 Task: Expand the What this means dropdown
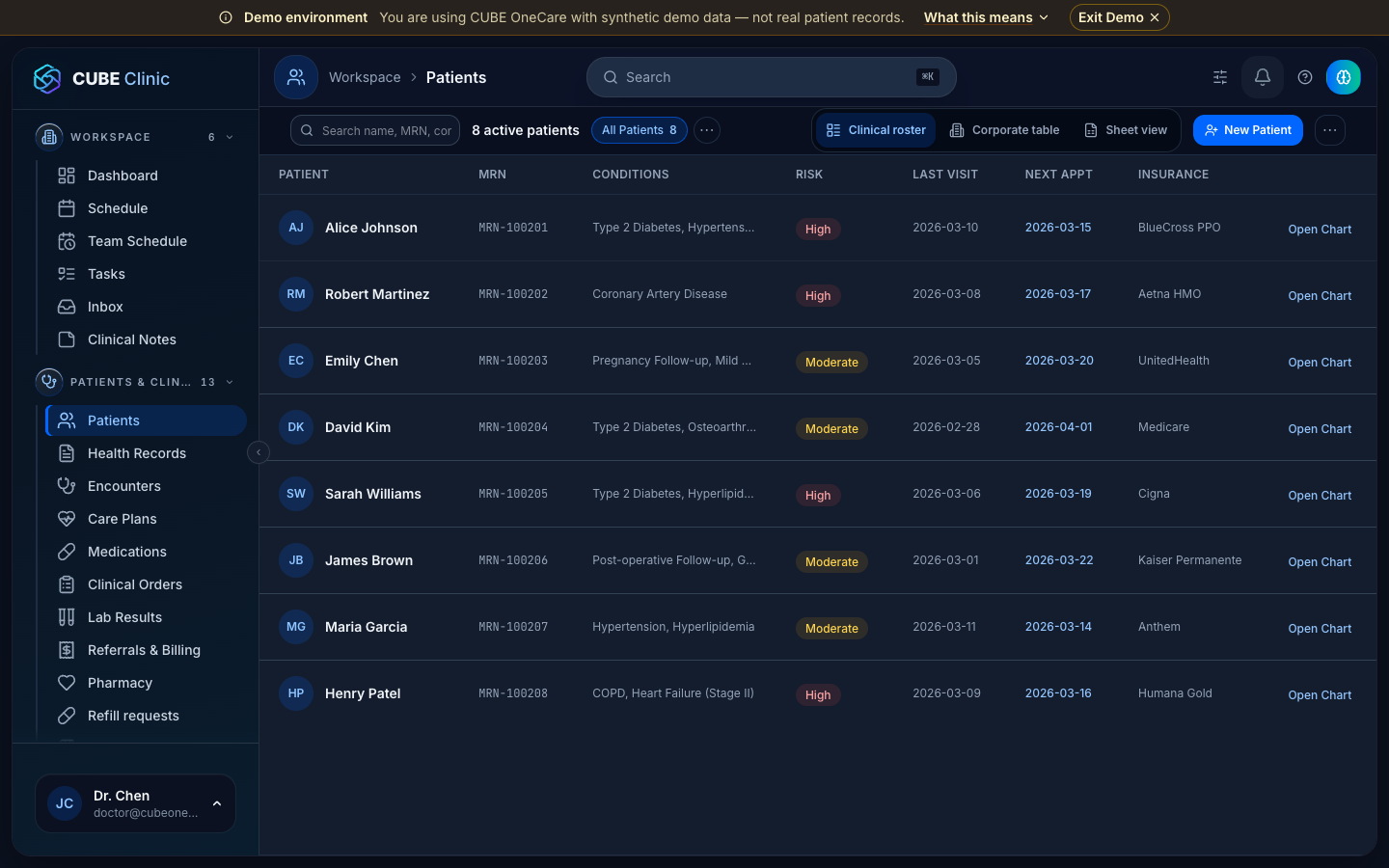pyautogui.click(x=986, y=17)
